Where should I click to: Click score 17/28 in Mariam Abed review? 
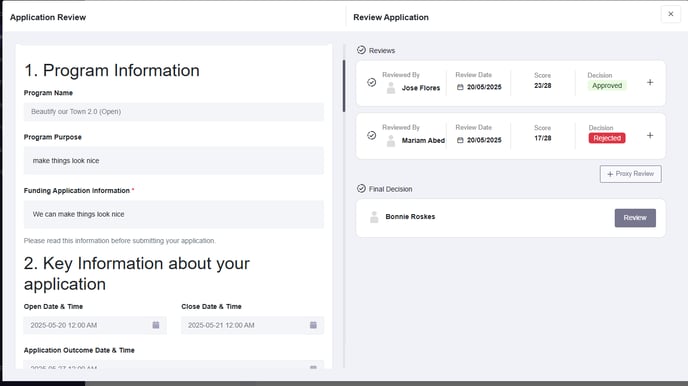542,138
